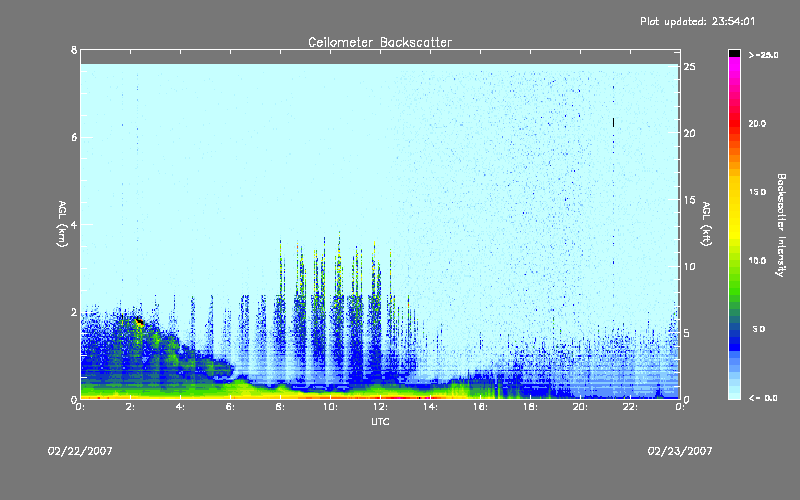The height and width of the screenshot is (500, 800).
Task: Click the final '0:' tick ending the UTC axis
Action: click(x=680, y=407)
